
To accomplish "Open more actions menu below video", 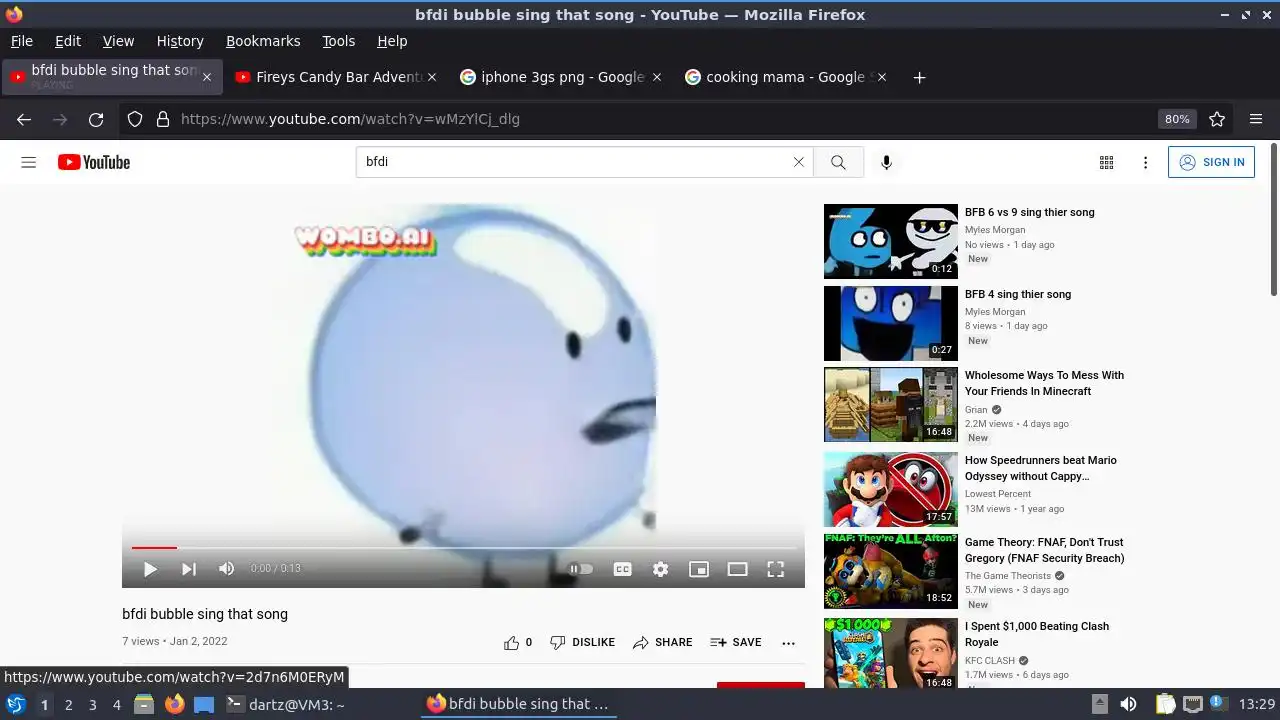I will (788, 643).
